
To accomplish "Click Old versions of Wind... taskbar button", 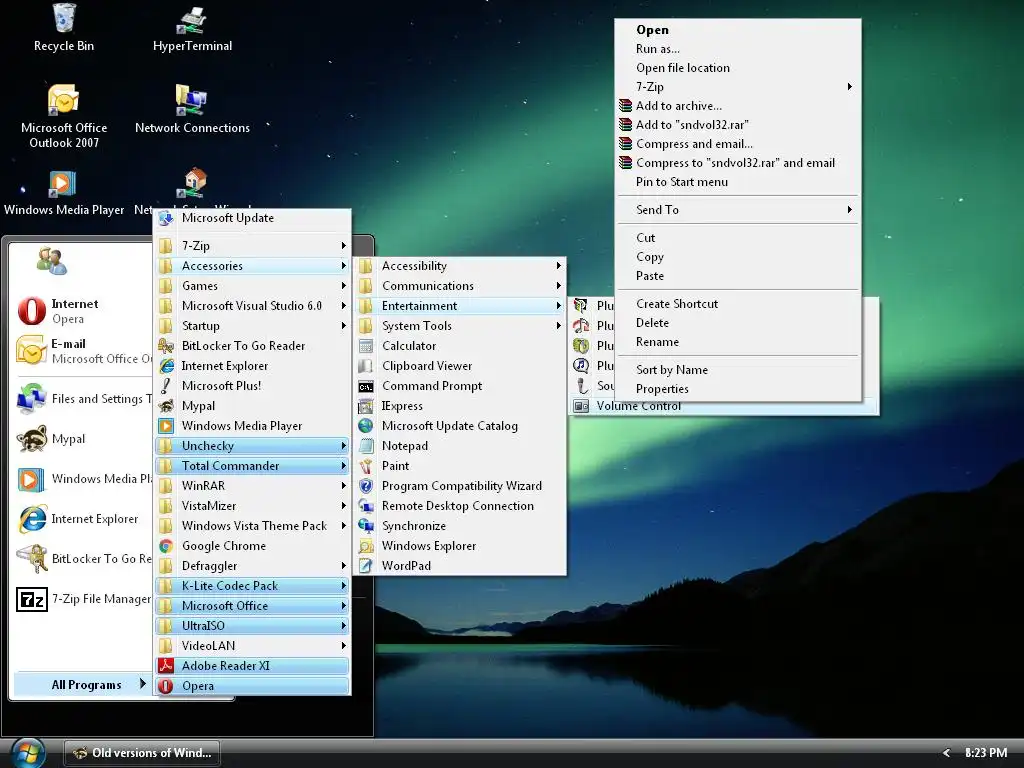I will click(x=142, y=753).
